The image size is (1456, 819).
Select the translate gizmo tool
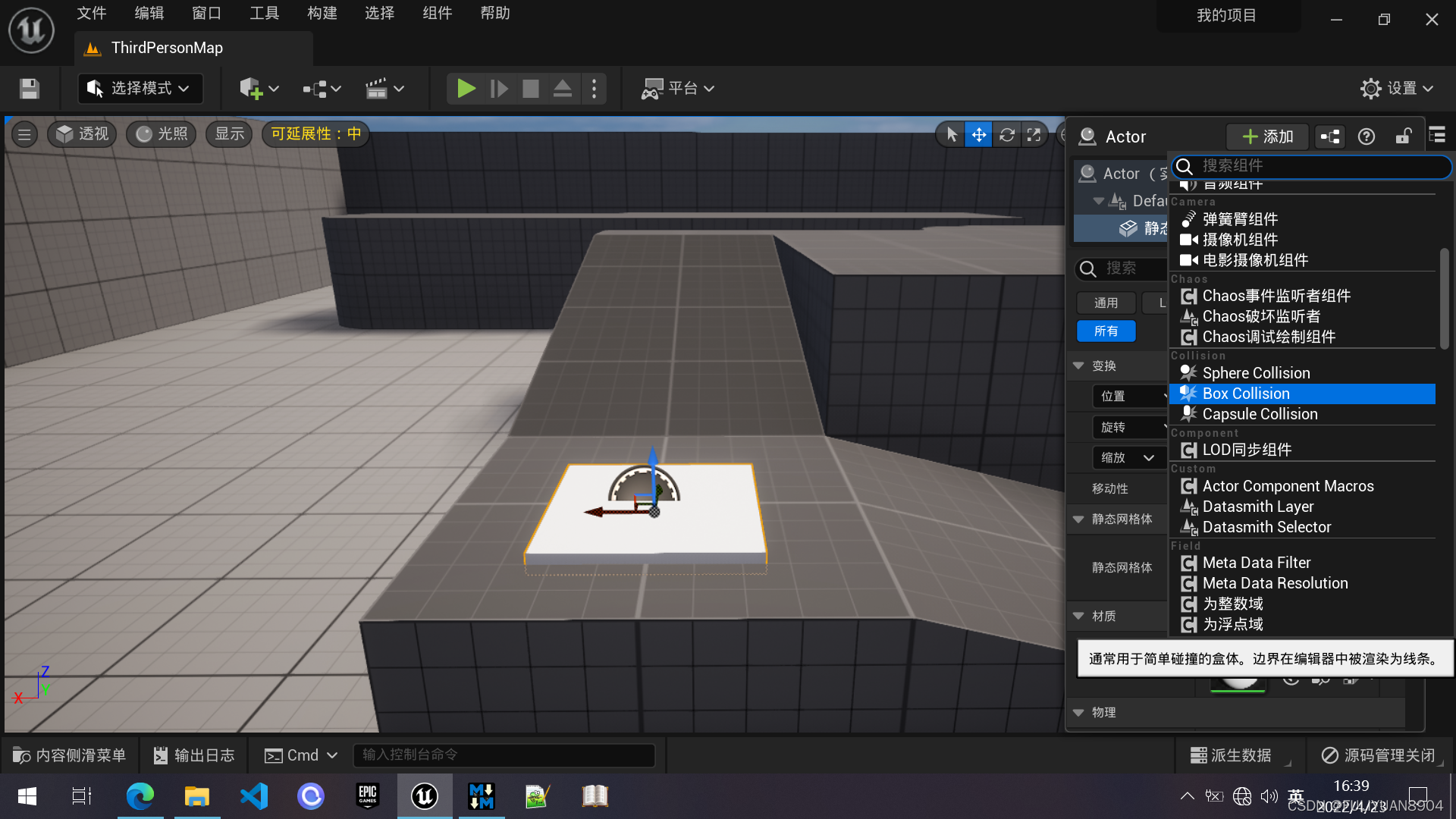978,135
